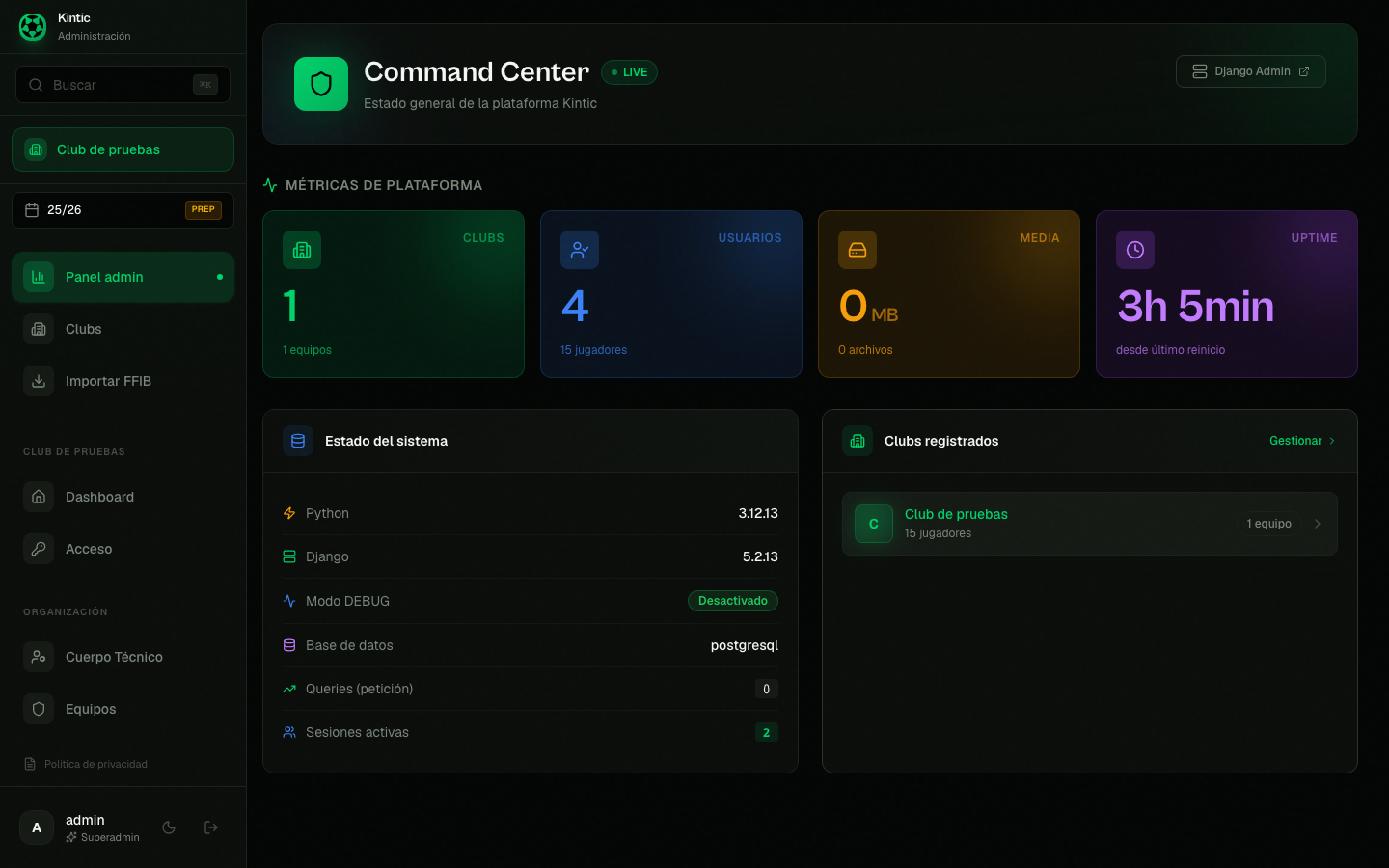
Task: Click the Equipos shield icon
Action: 39,709
